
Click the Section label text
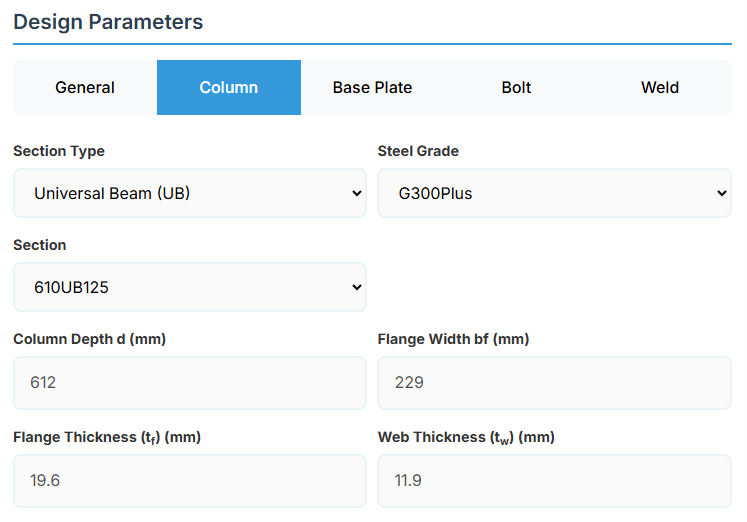tap(40, 245)
